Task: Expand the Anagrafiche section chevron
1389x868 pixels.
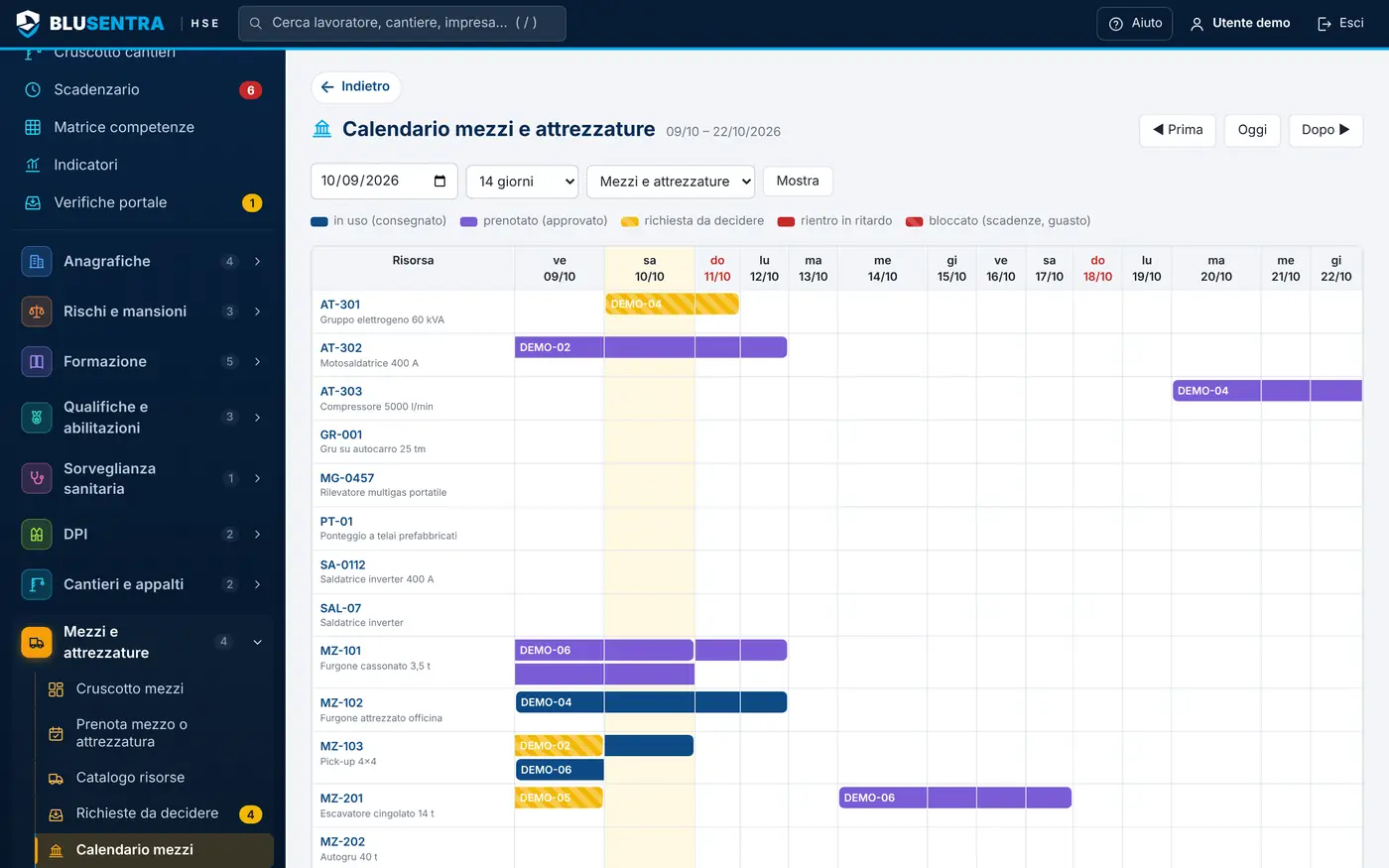Action: pyautogui.click(x=257, y=262)
